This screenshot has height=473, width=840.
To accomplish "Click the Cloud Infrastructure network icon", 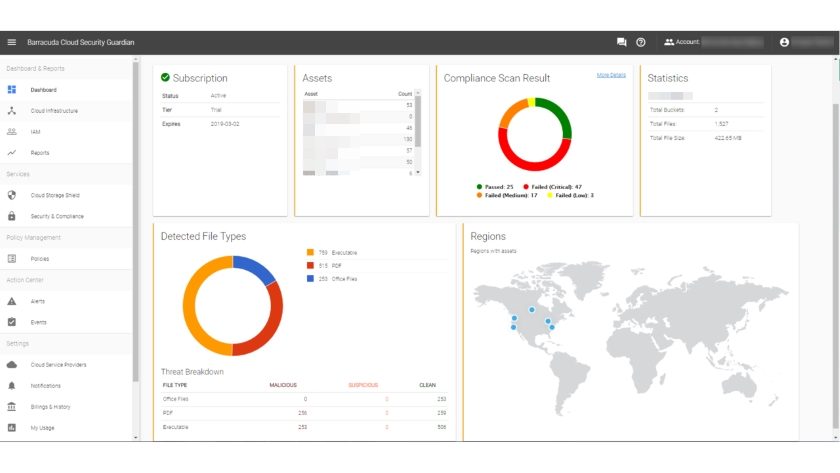I will [12, 110].
